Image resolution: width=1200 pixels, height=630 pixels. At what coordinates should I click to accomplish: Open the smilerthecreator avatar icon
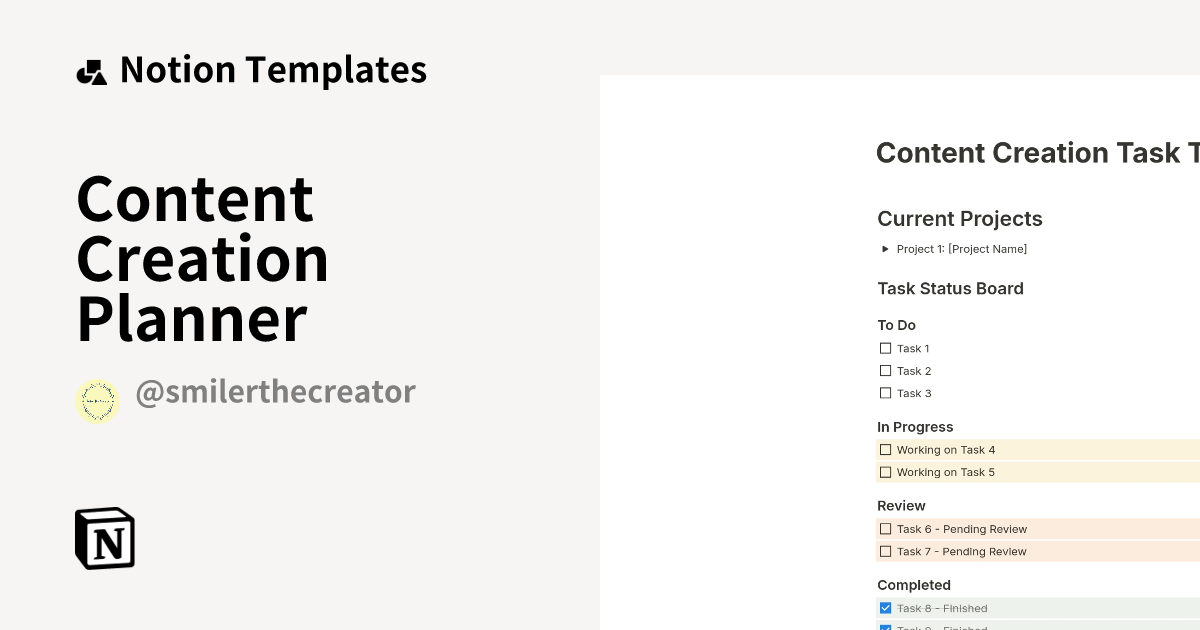97,401
